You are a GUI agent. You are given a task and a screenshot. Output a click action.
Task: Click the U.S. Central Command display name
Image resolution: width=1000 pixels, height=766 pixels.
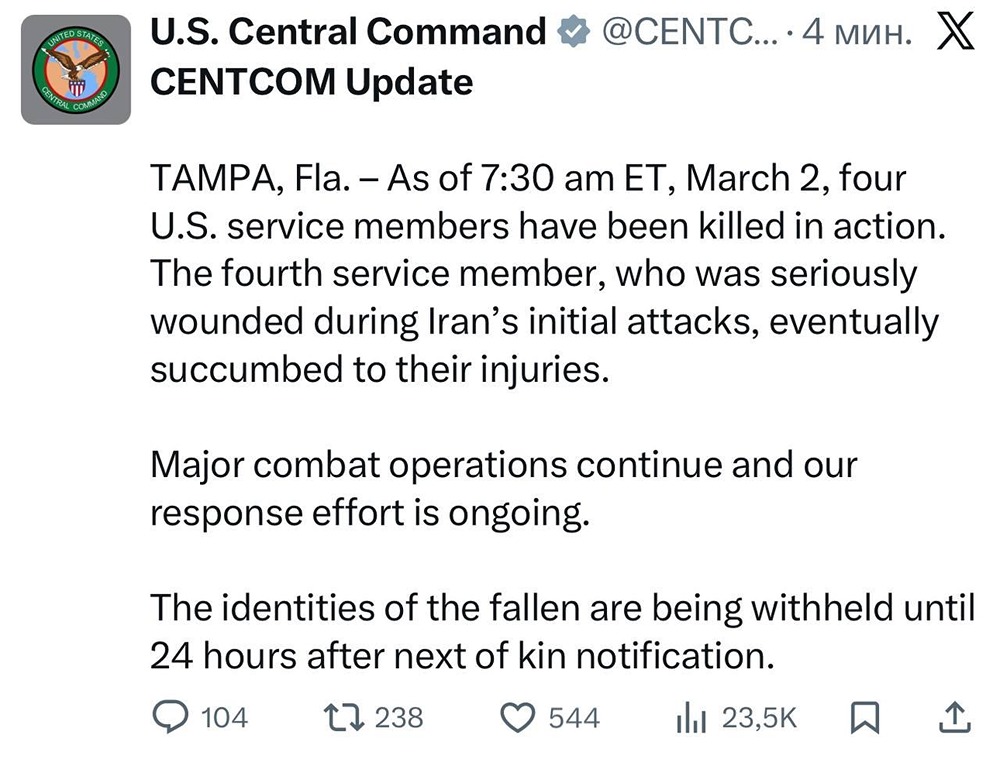[x=347, y=34]
